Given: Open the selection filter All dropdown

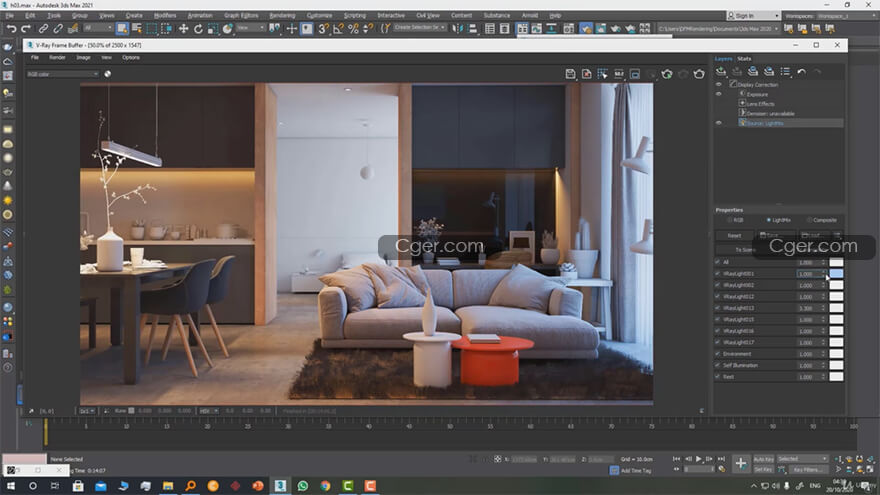Looking at the screenshot, I should coord(98,28).
